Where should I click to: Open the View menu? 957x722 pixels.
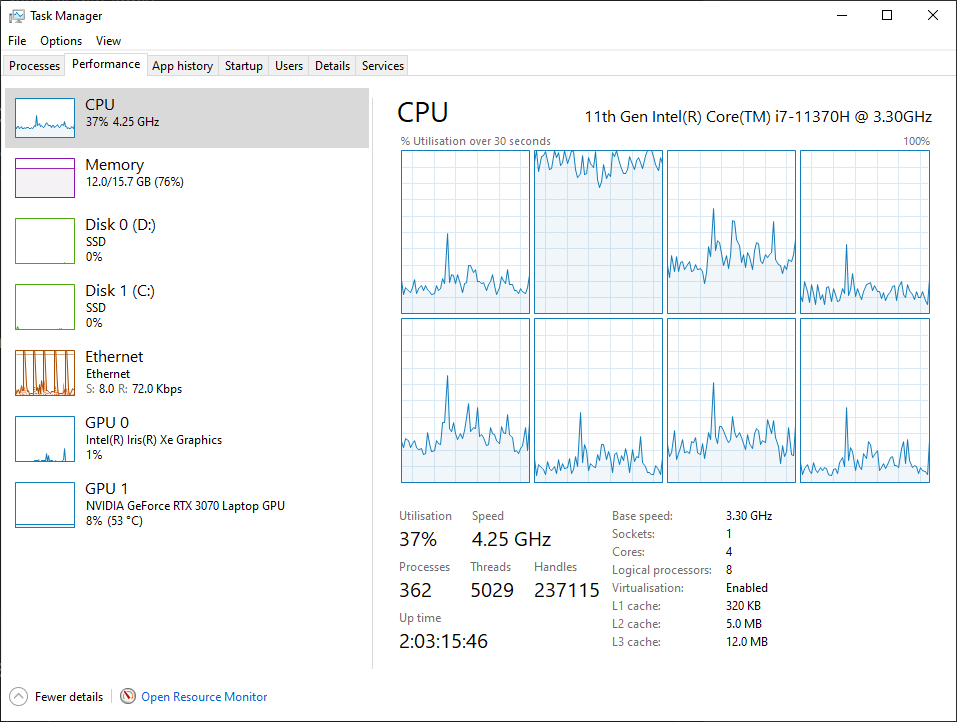[x=108, y=41]
